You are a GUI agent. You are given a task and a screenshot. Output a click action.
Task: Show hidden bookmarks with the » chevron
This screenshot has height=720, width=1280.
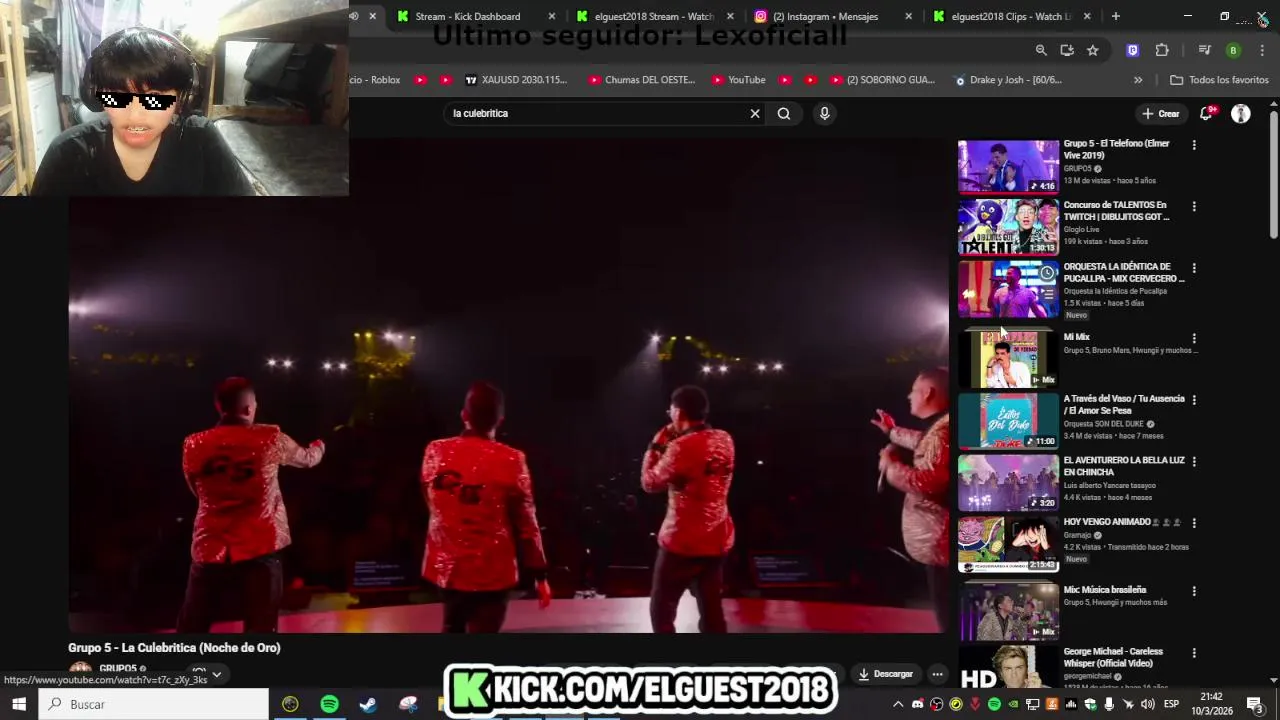coord(1138,80)
